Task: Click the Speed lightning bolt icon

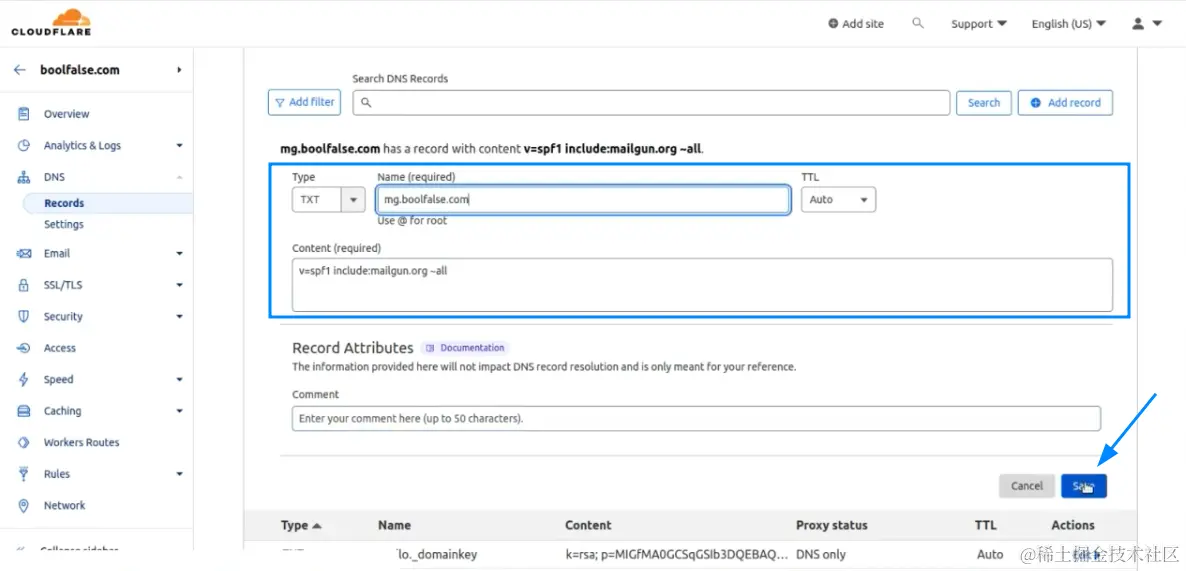Action: (23, 380)
